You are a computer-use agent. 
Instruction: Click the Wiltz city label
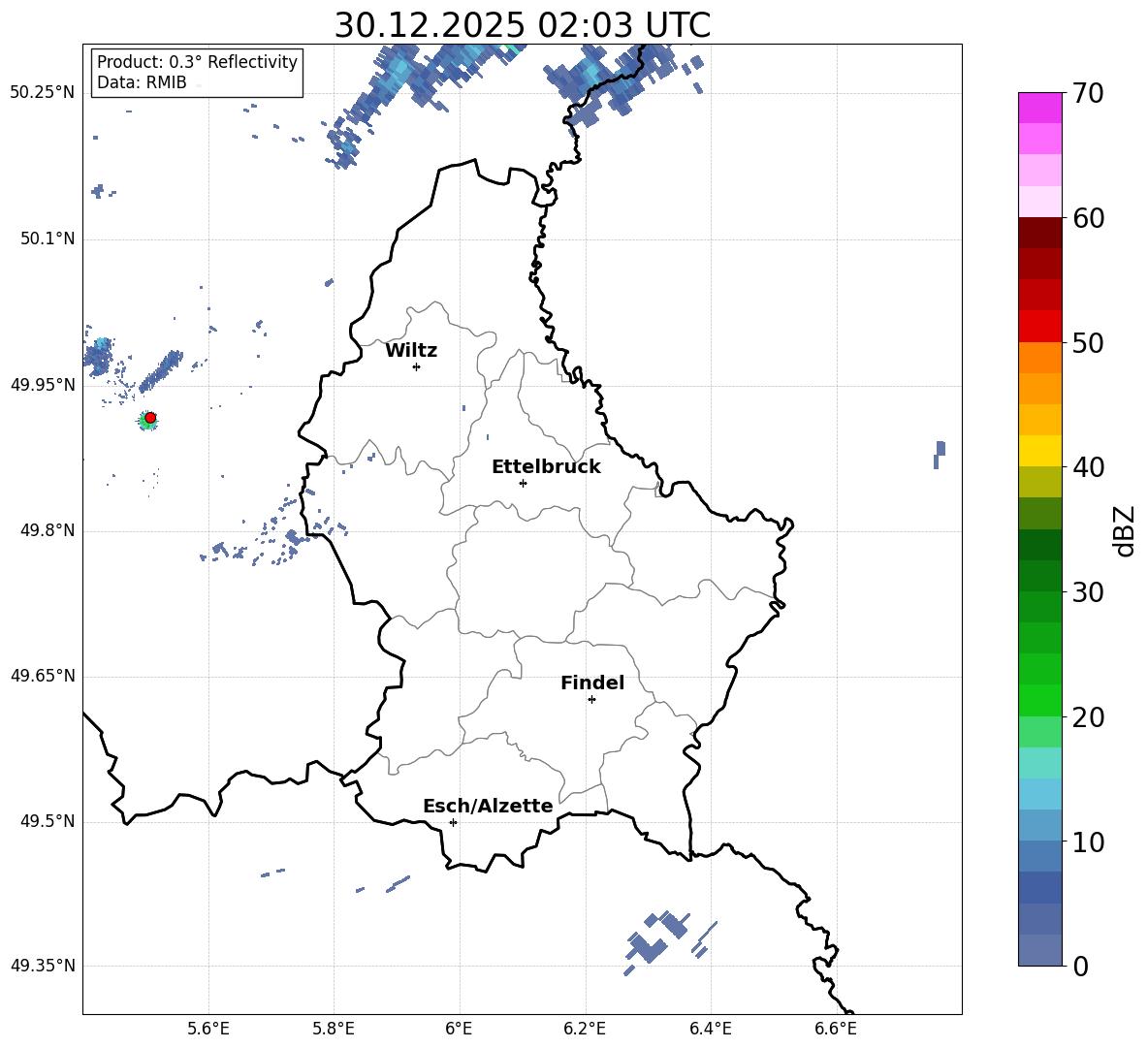coord(411,351)
